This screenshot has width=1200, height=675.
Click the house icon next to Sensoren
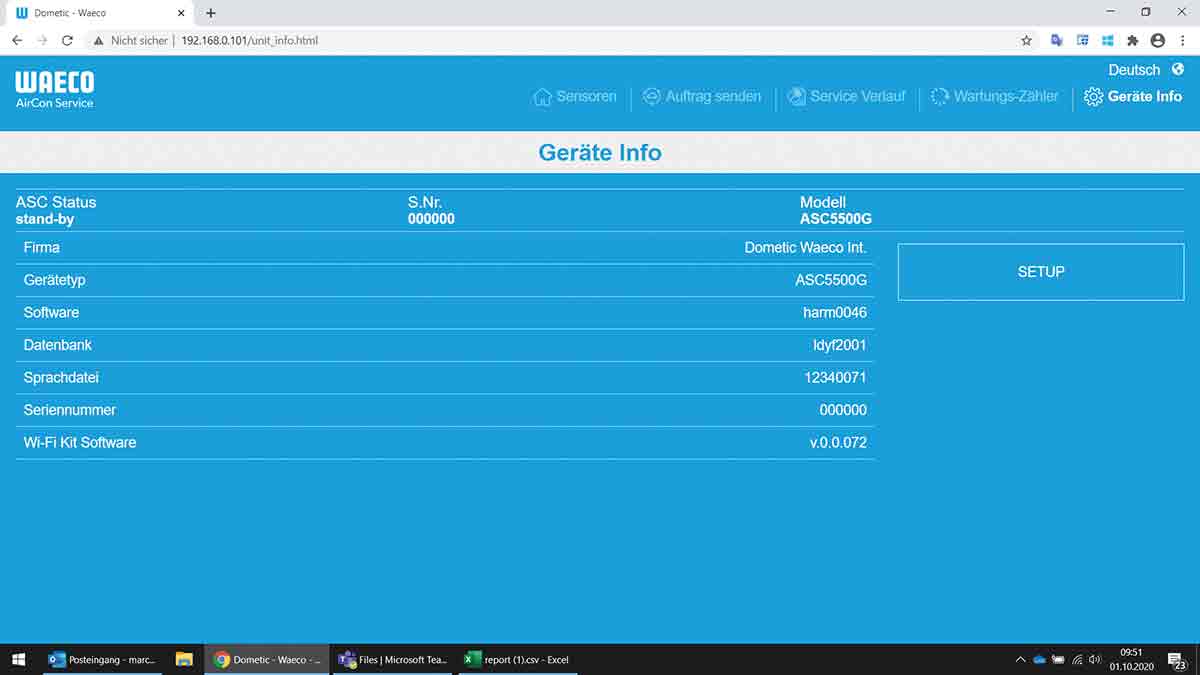coord(543,97)
